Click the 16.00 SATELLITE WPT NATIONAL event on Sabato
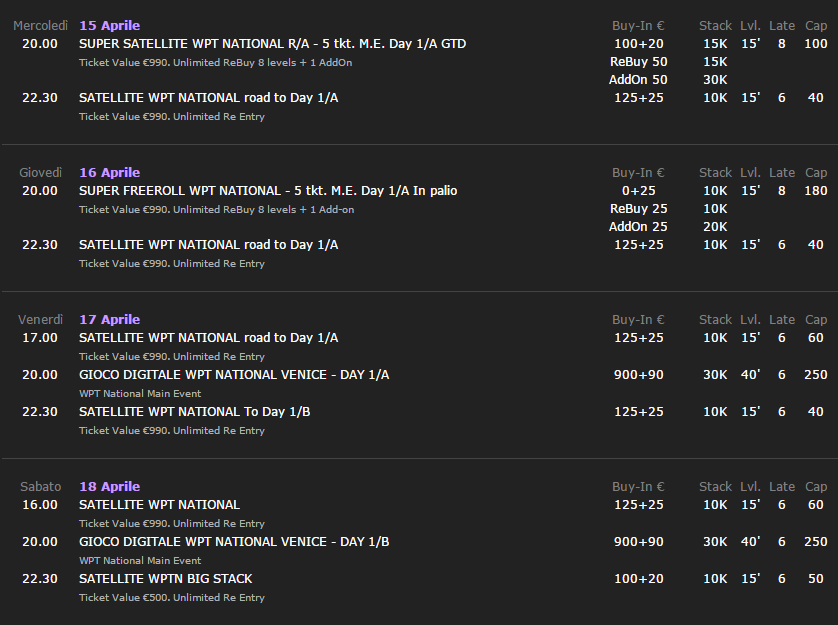Image resolution: width=838 pixels, height=625 pixels. coord(159,505)
